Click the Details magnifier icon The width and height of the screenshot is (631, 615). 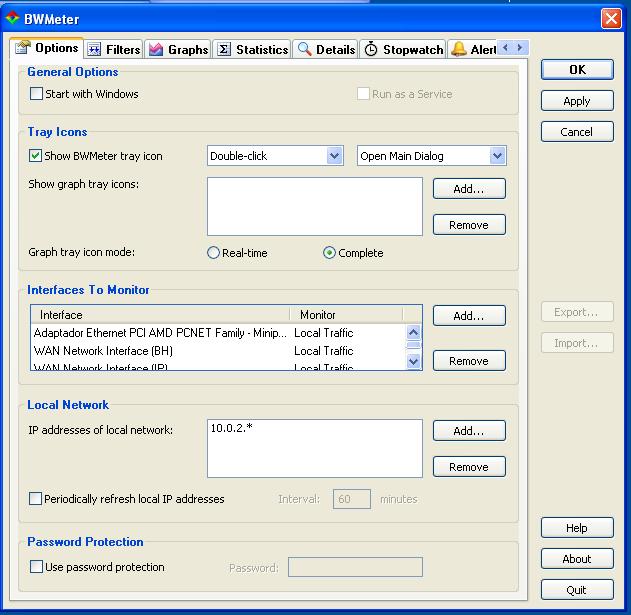(x=304, y=50)
